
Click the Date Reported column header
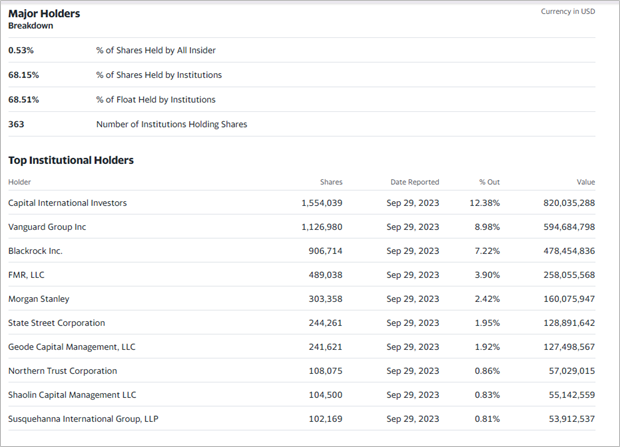click(x=415, y=182)
